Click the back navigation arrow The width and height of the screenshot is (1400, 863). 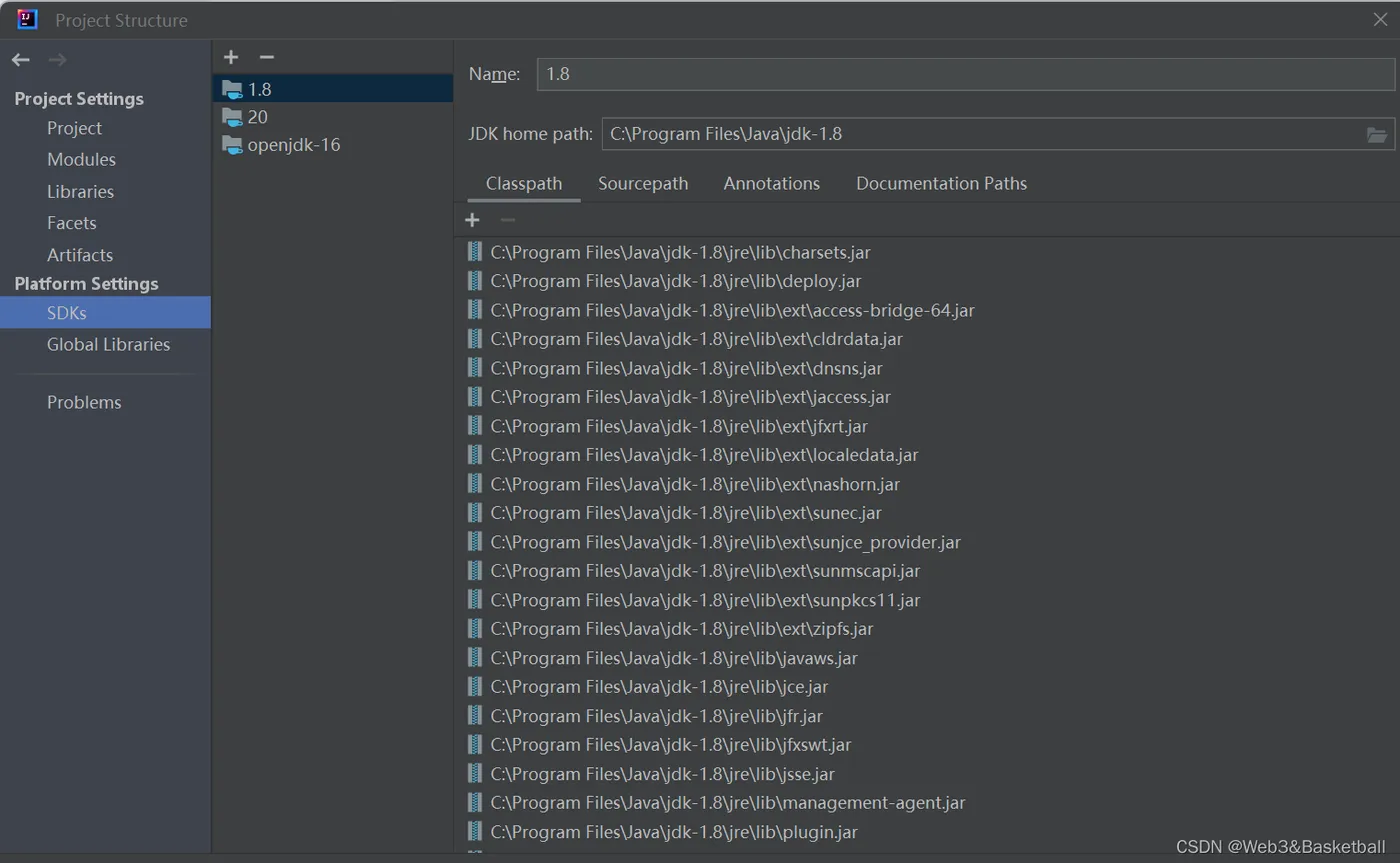[x=20, y=60]
